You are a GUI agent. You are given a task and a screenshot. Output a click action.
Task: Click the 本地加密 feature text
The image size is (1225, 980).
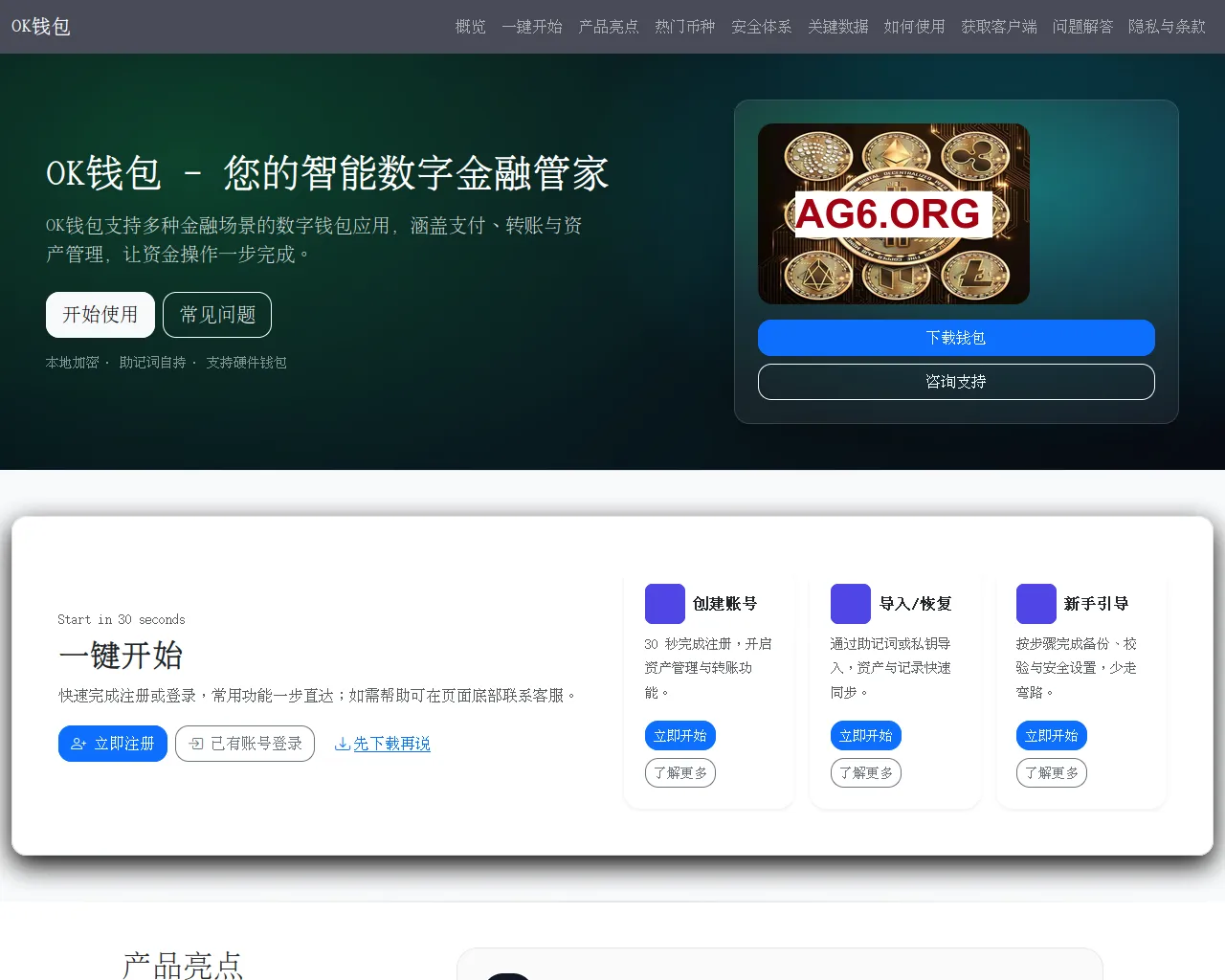(73, 363)
